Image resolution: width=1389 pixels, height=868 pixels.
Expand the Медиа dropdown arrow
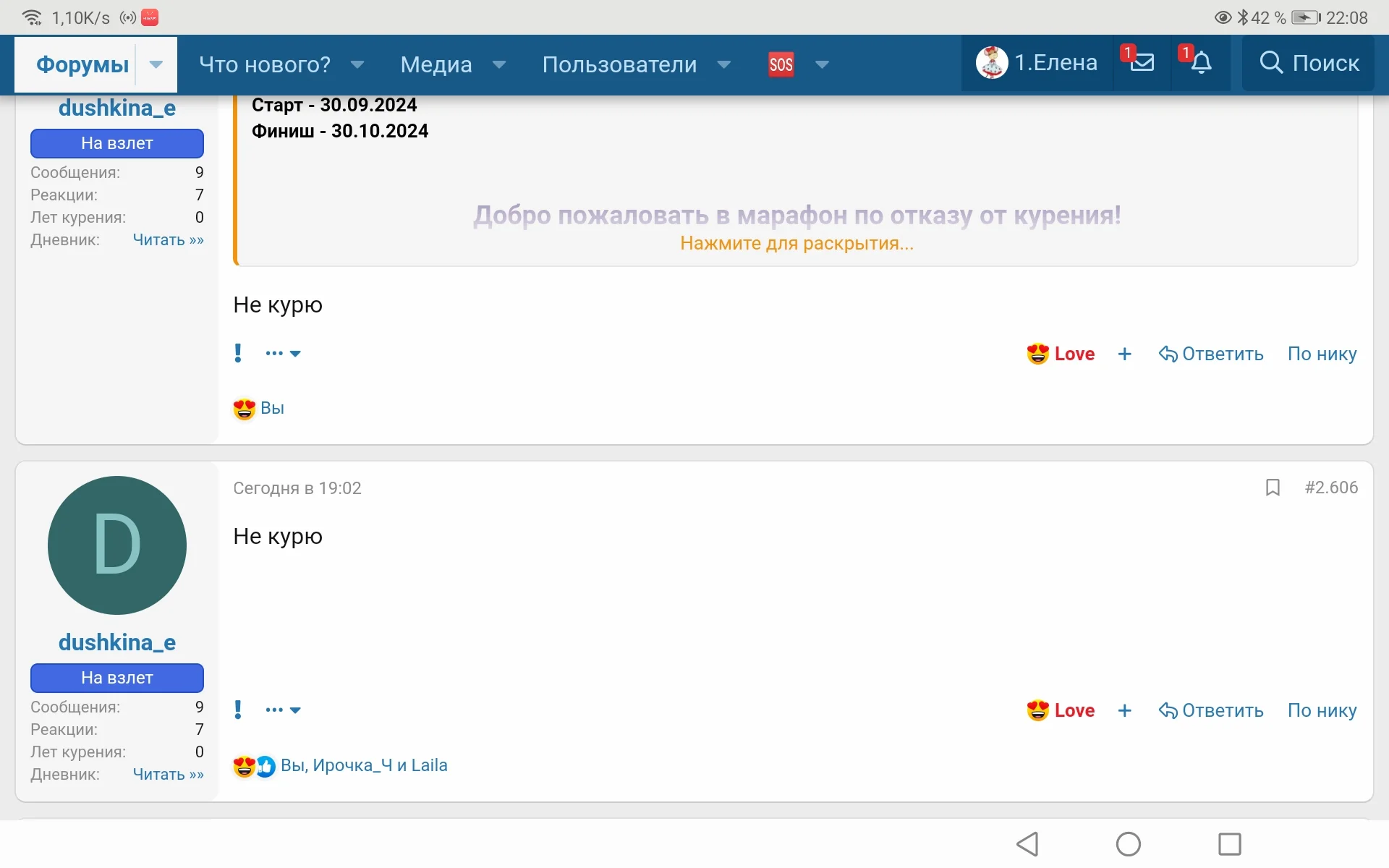[500, 64]
